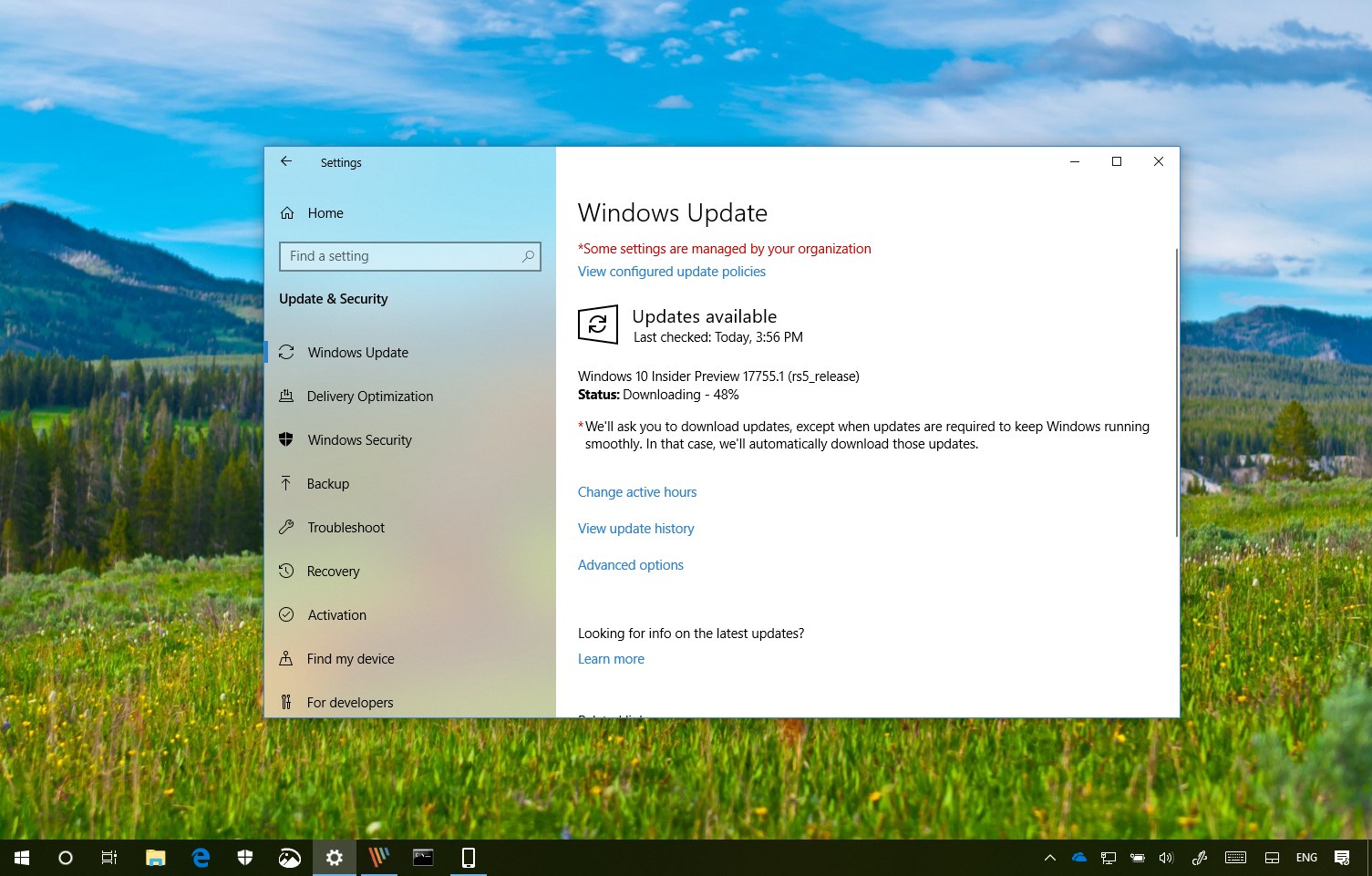The width and height of the screenshot is (1372, 876).
Task: Launch Microsoft Edge from the taskbar
Action: [x=200, y=857]
